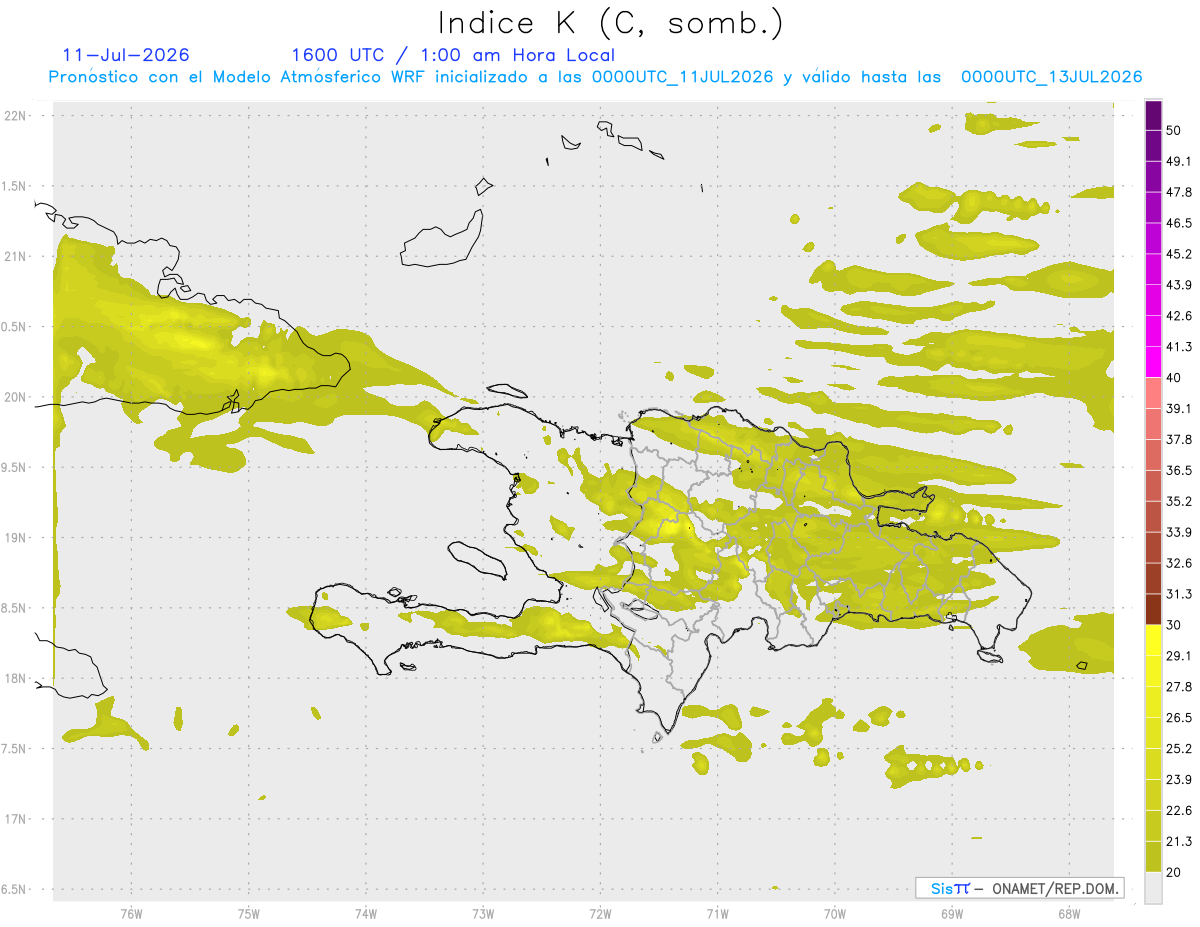Image resolution: width=1200 pixels, height=927 pixels.
Task: Click the colorbar label "30"
Action: pyautogui.click(x=1175, y=625)
